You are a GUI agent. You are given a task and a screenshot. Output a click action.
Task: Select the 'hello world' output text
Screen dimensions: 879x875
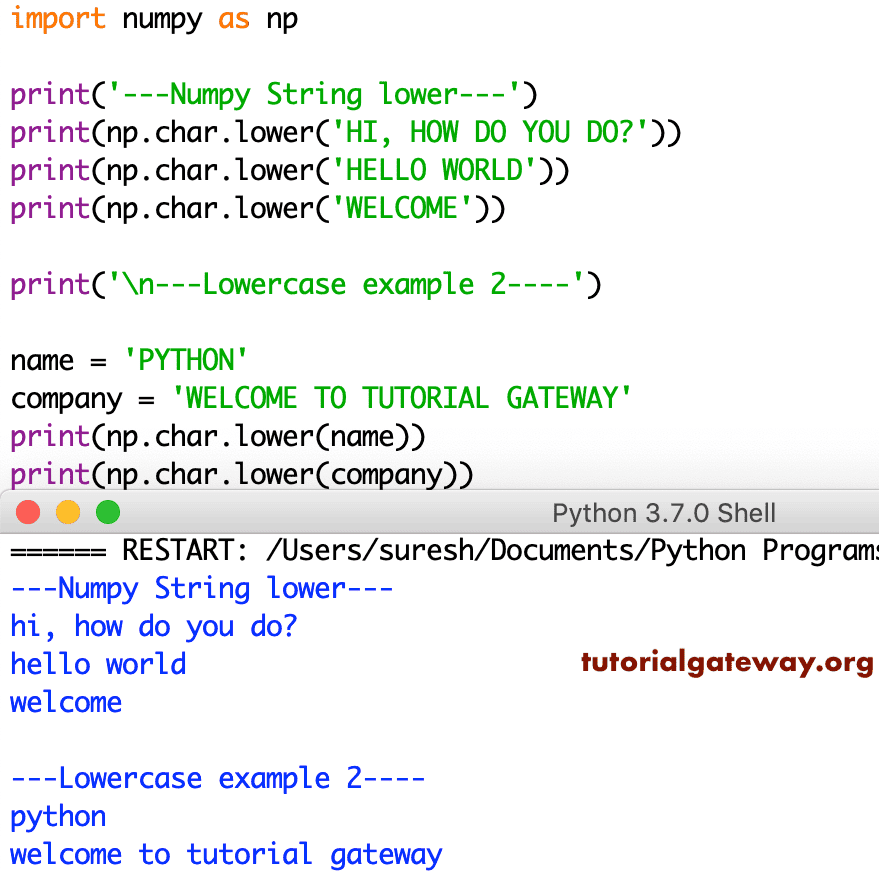(x=97, y=664)
